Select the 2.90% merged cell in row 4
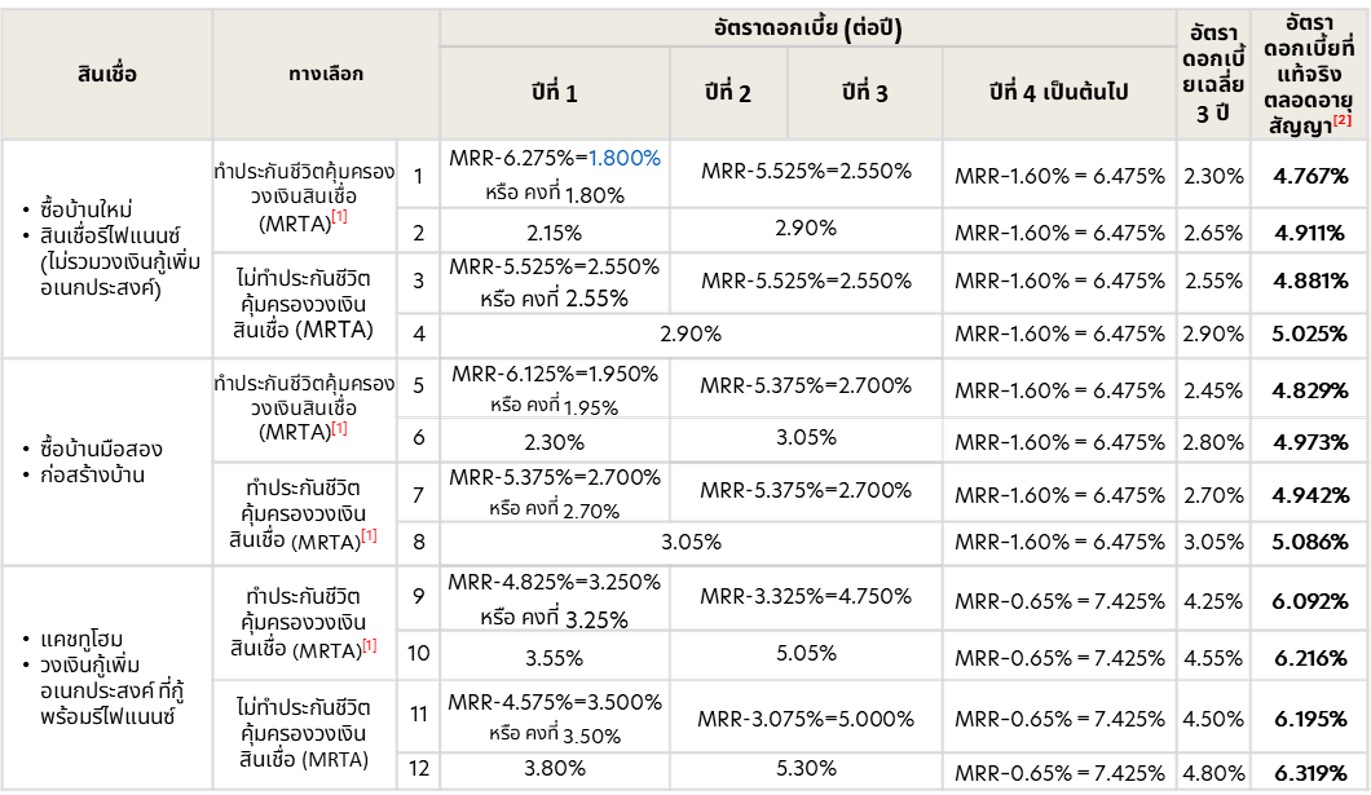 click(x=691, y=333)
